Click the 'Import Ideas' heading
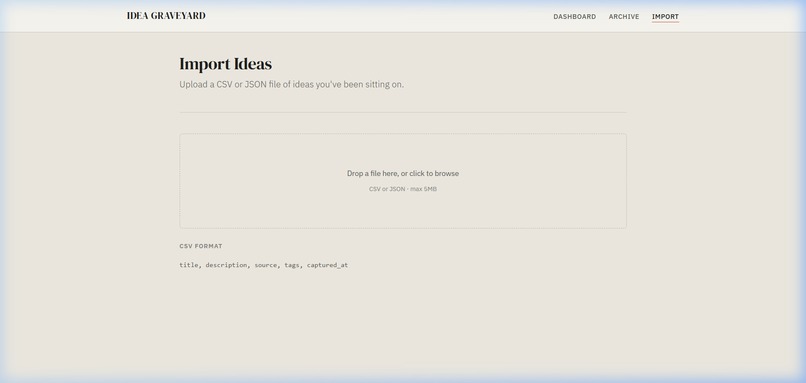The width and height of the screenshot is (806, 383). (226, 64)
